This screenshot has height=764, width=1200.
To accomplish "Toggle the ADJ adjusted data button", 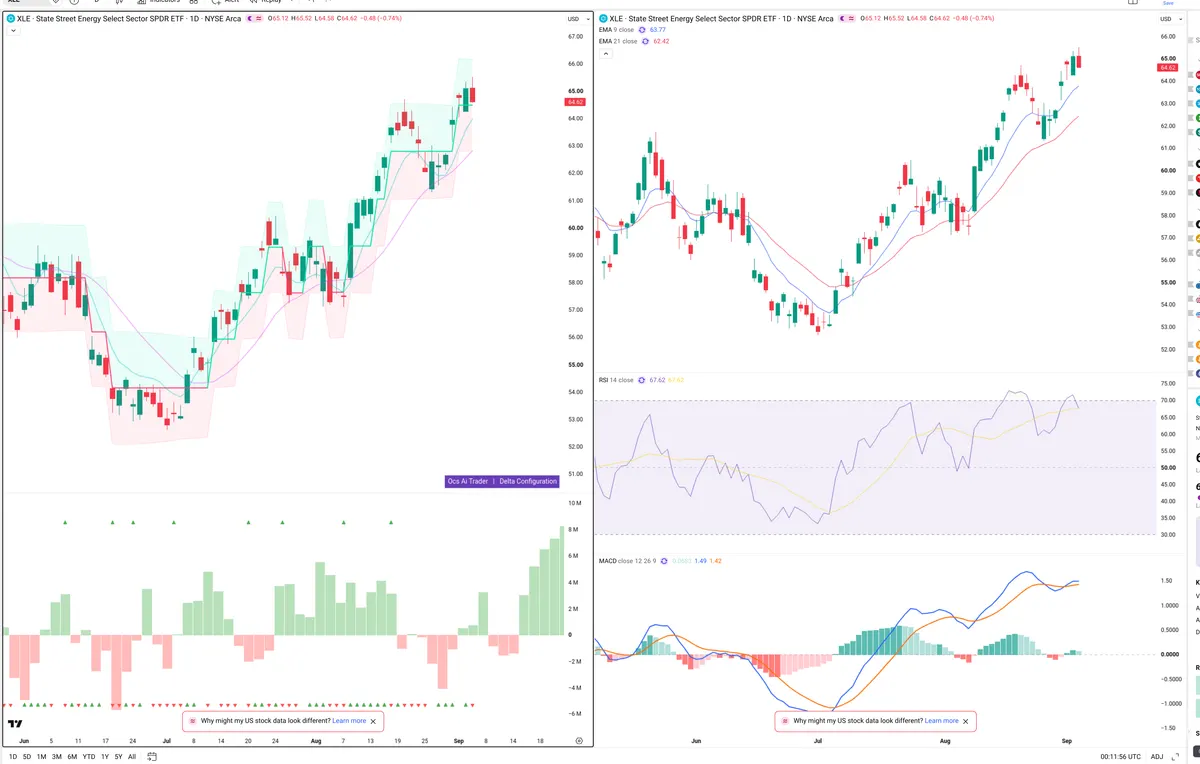I will 1158,756.
